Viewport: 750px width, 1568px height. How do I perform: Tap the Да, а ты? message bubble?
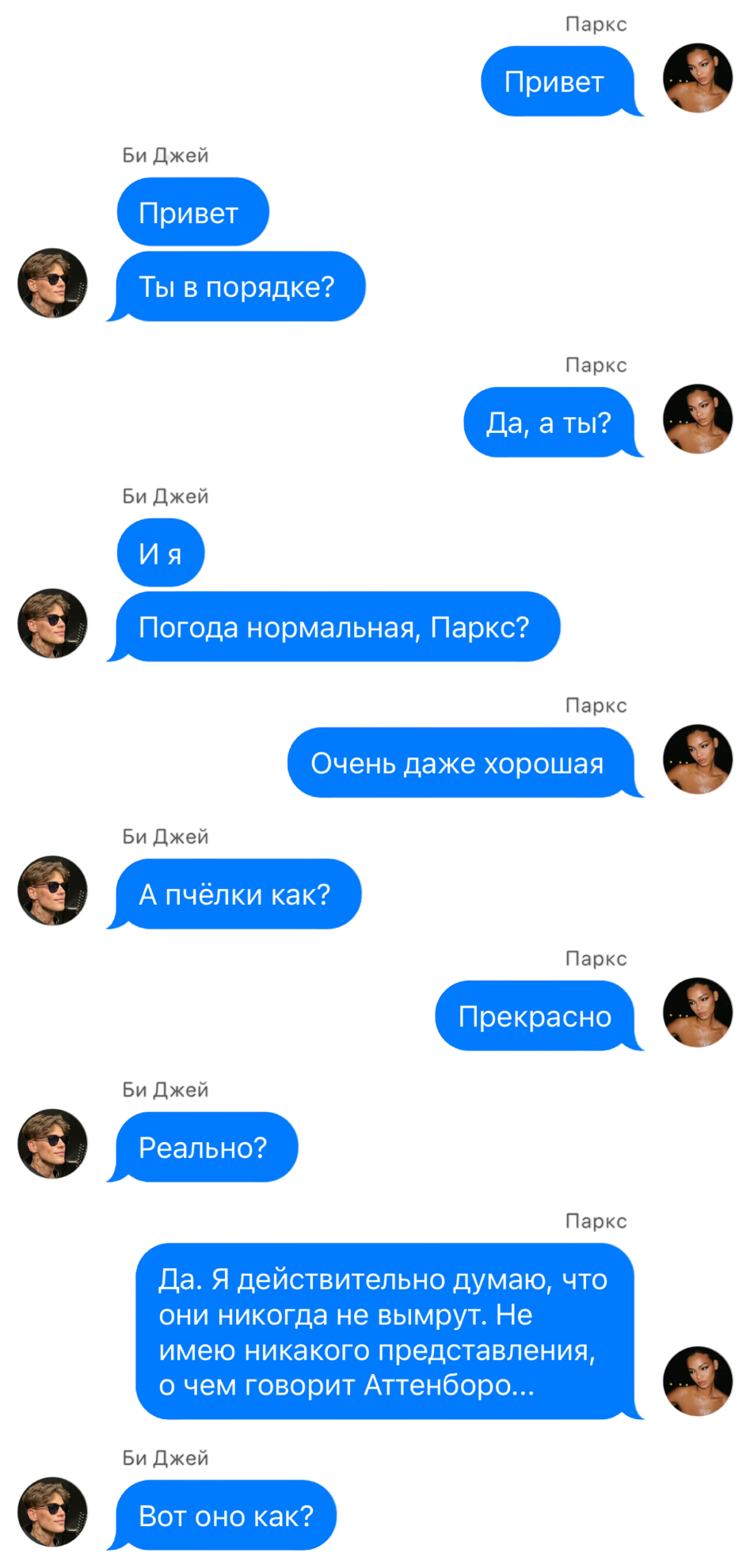(x=554, y=422)
